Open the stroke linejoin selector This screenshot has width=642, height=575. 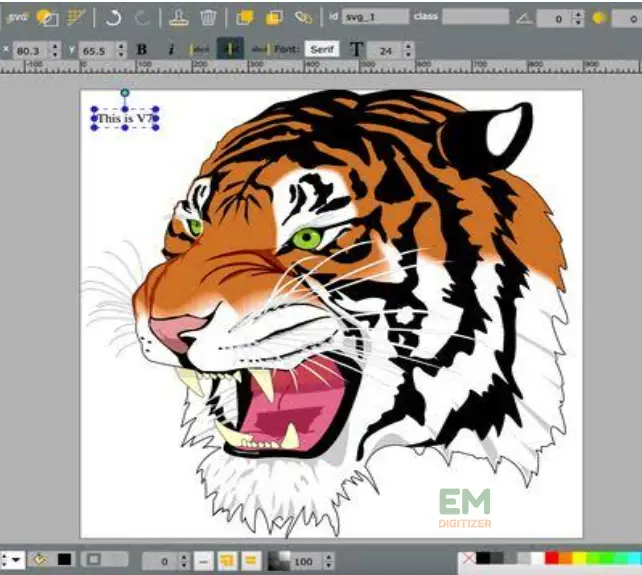226,561
